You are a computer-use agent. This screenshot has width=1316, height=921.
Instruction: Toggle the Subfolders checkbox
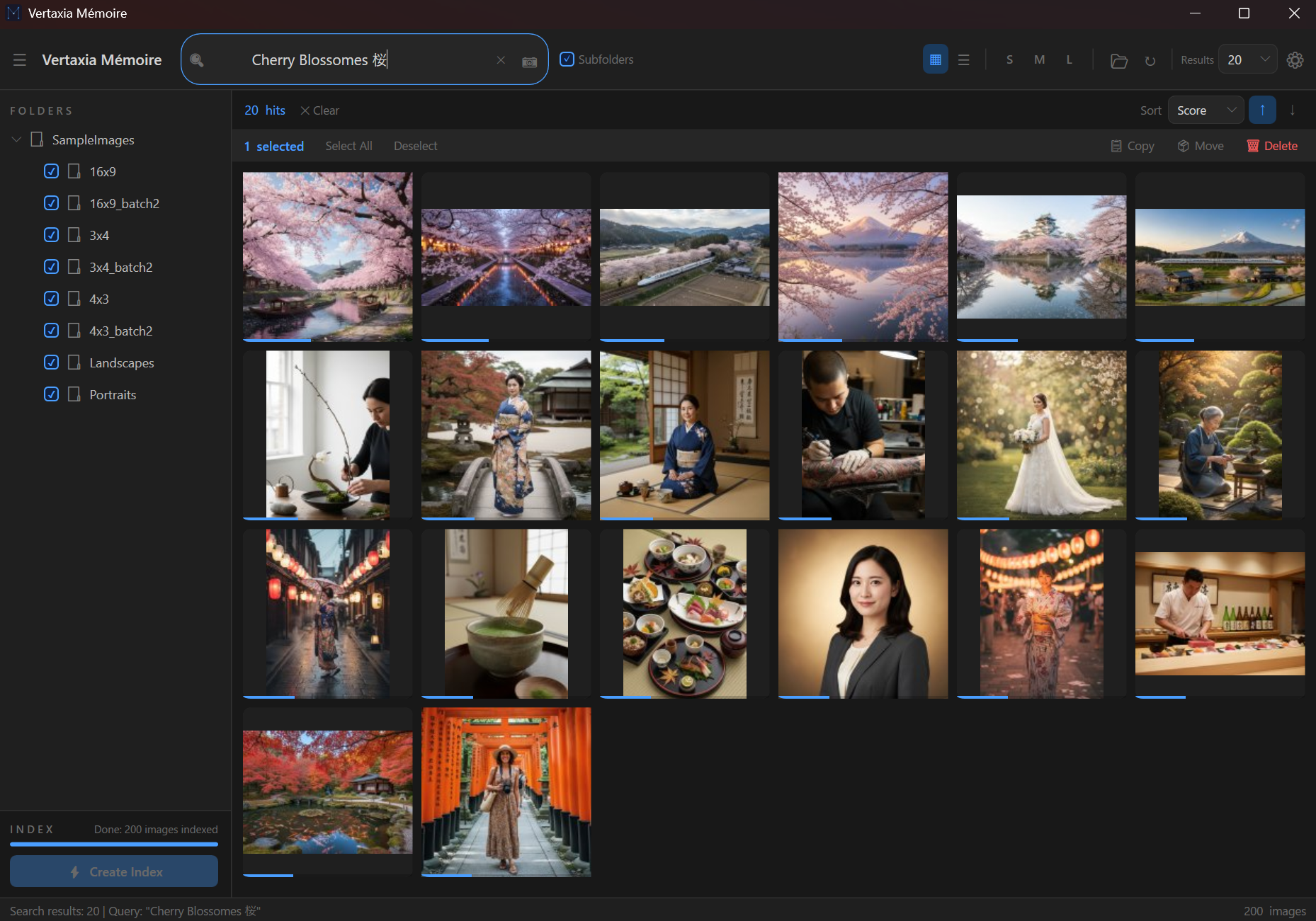click(x=567, y=59)
